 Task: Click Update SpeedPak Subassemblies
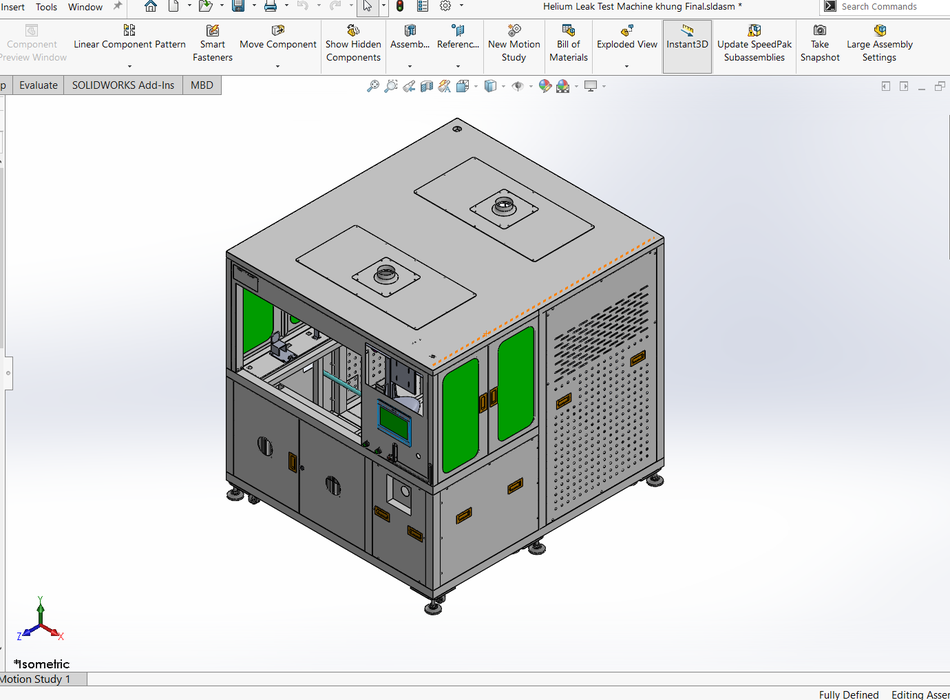(x=754, y=44)
